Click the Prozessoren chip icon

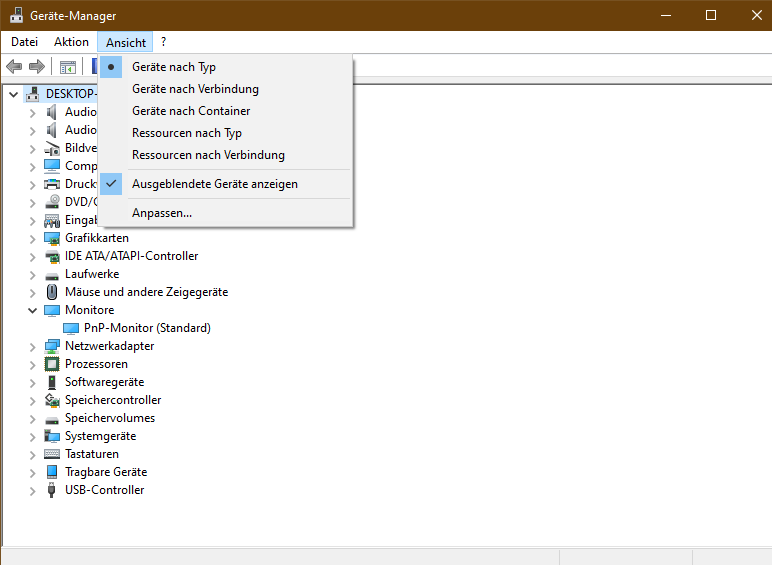click(52, 364)
